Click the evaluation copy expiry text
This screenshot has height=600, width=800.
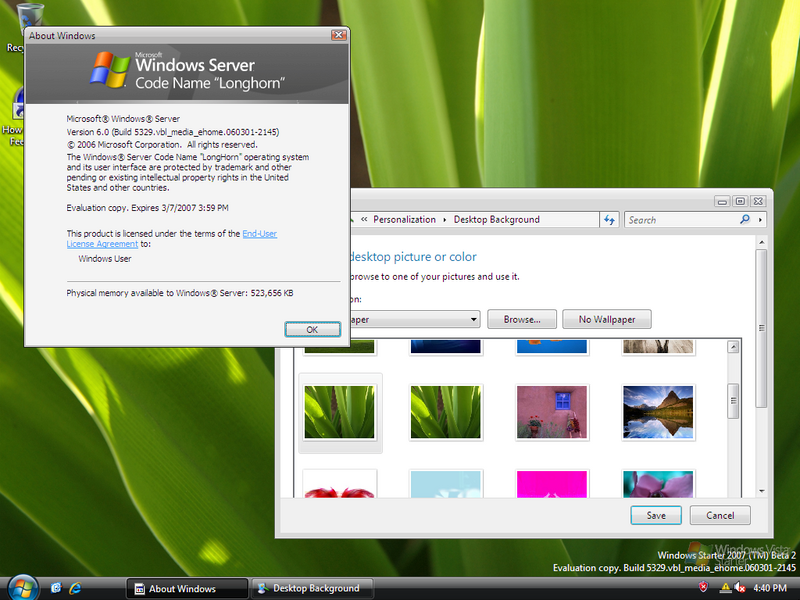coord(147,208)
